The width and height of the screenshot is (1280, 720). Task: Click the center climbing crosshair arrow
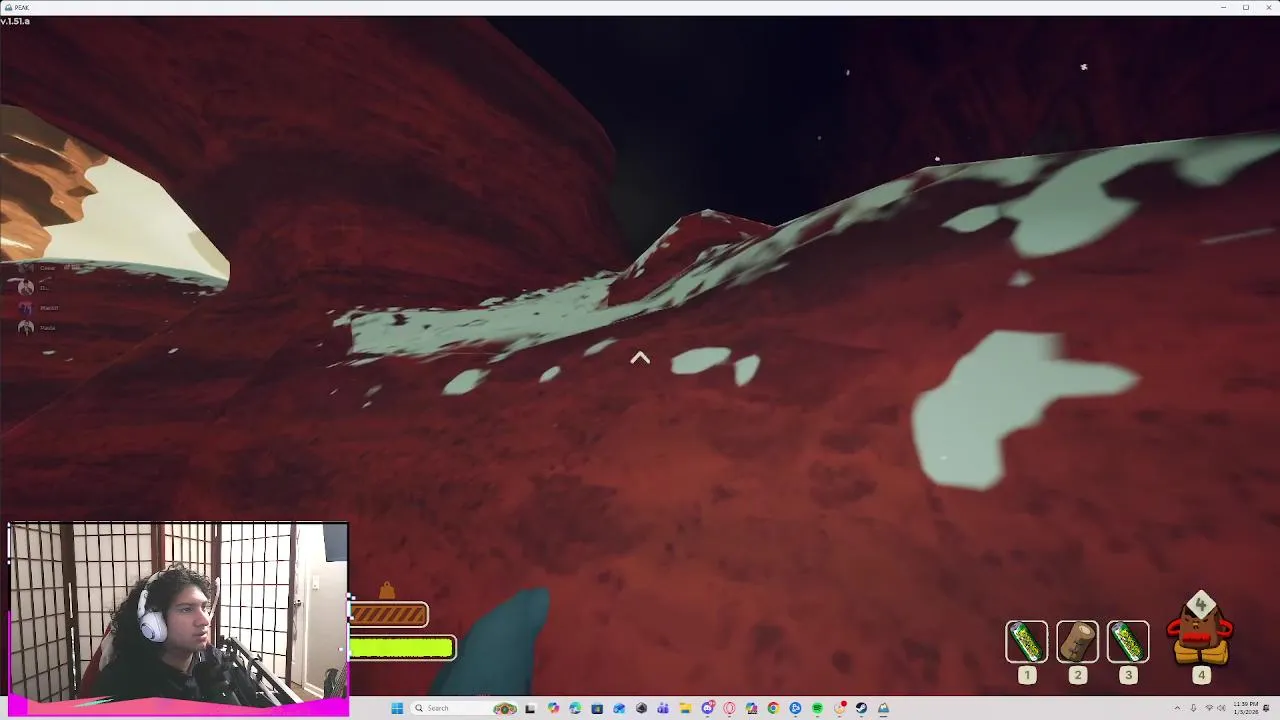click(640, 358)
